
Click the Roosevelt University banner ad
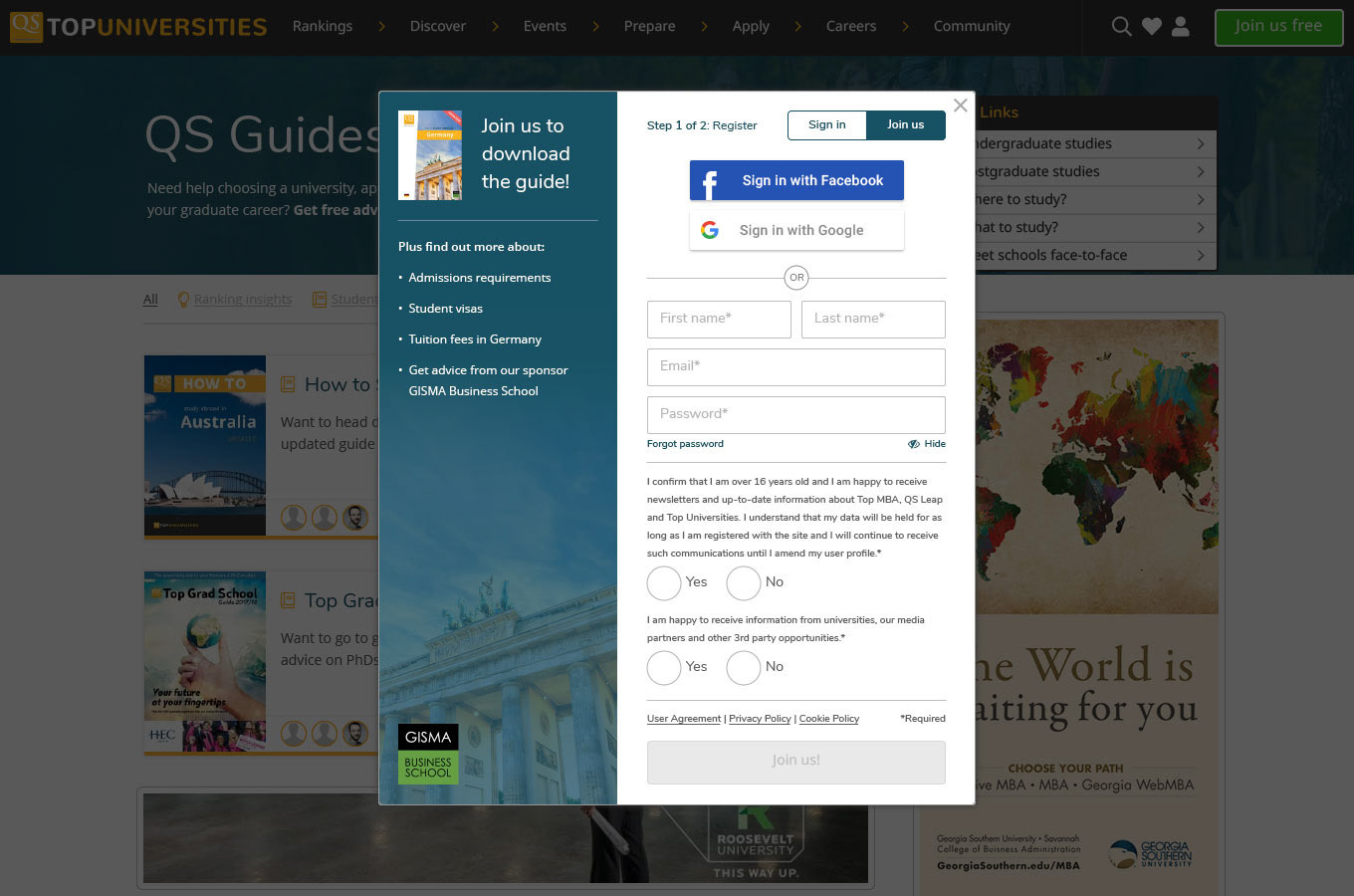[x=506, y=838]
